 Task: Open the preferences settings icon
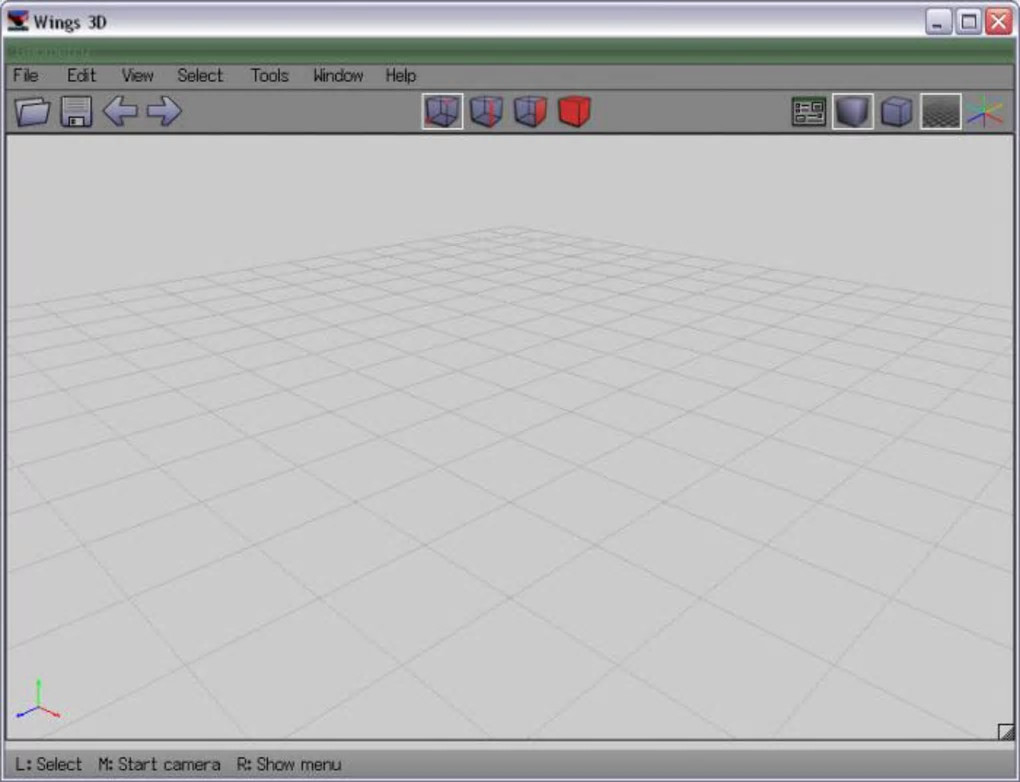coord(809,111)
